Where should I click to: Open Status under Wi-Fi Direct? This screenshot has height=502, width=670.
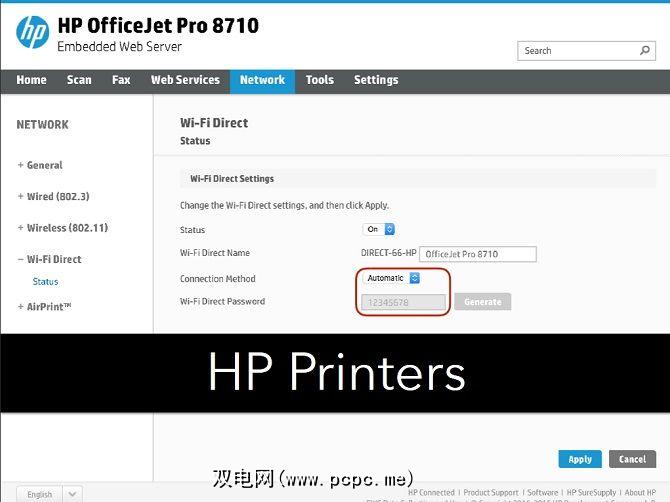[45, 282]
